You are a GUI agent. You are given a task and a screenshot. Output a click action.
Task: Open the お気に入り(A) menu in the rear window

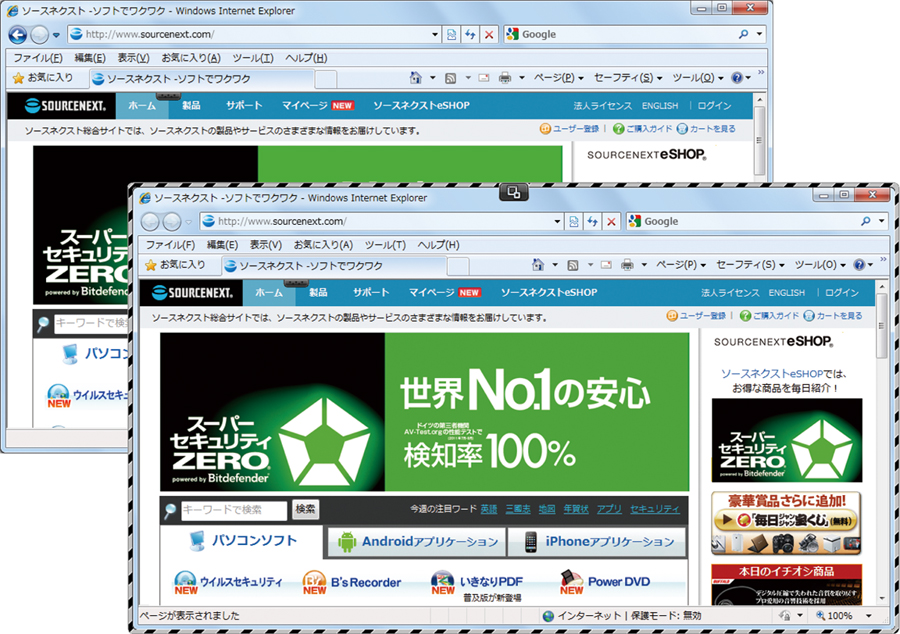pos(191,58)
